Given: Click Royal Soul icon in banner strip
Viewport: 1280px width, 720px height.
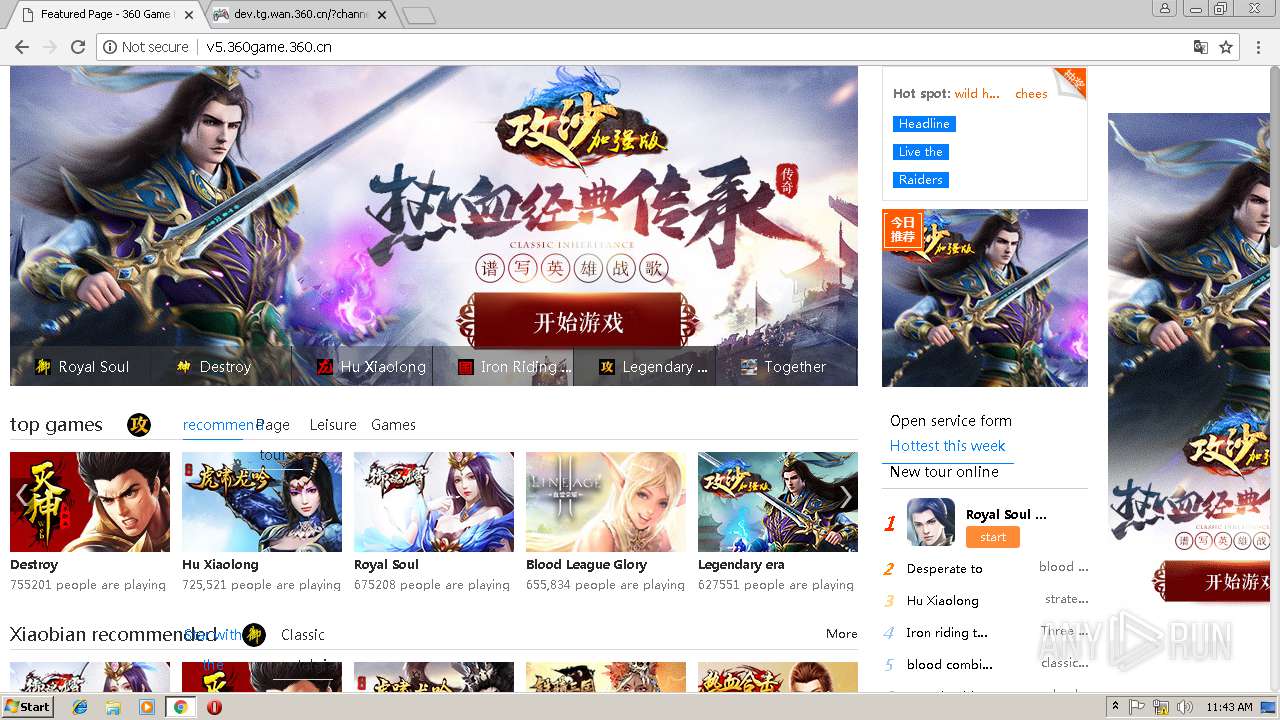Looking at the screenshot, I should point(43,367).
